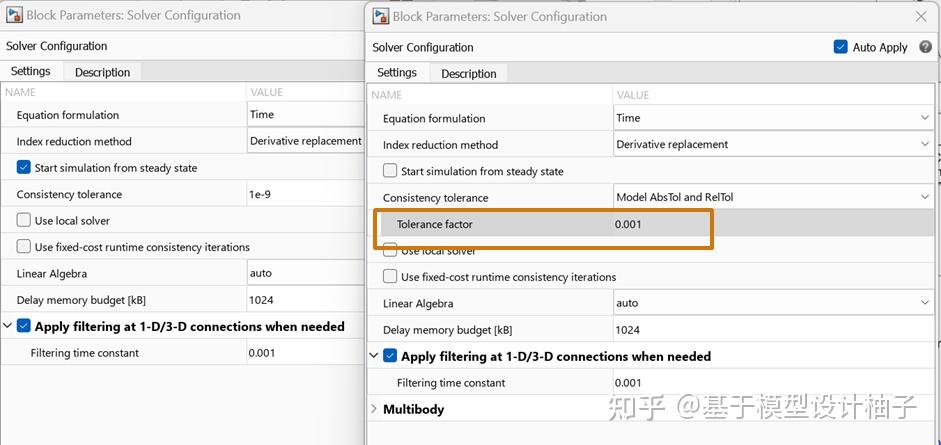Select Index reduction method label in right window

(440, 145)
